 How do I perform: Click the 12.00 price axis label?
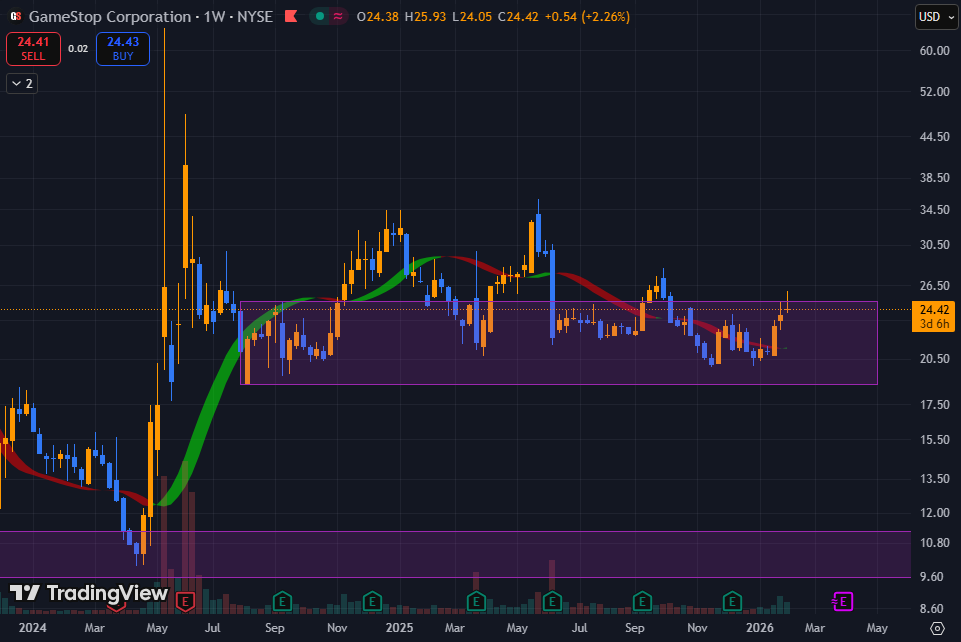(x=935, y=513)
